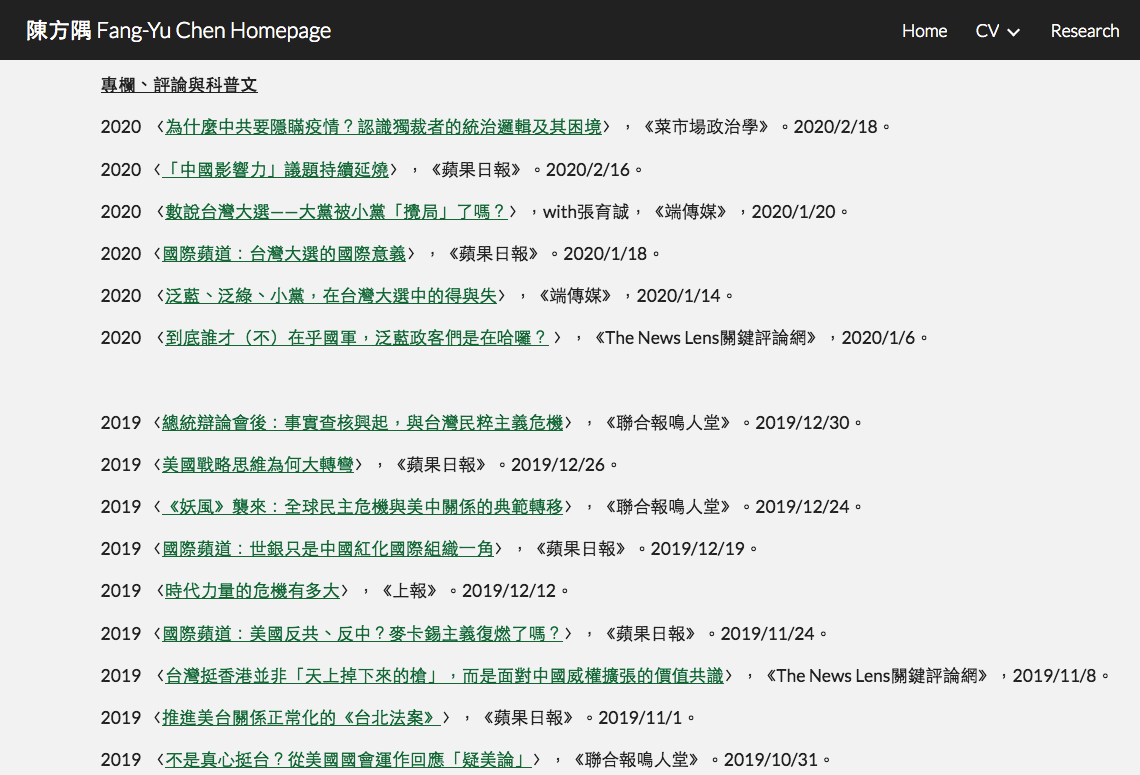Click the date text 2019/11/8
Image resolution: width=1140 pixels, height=775 pixels.
tap(1054, 677)
